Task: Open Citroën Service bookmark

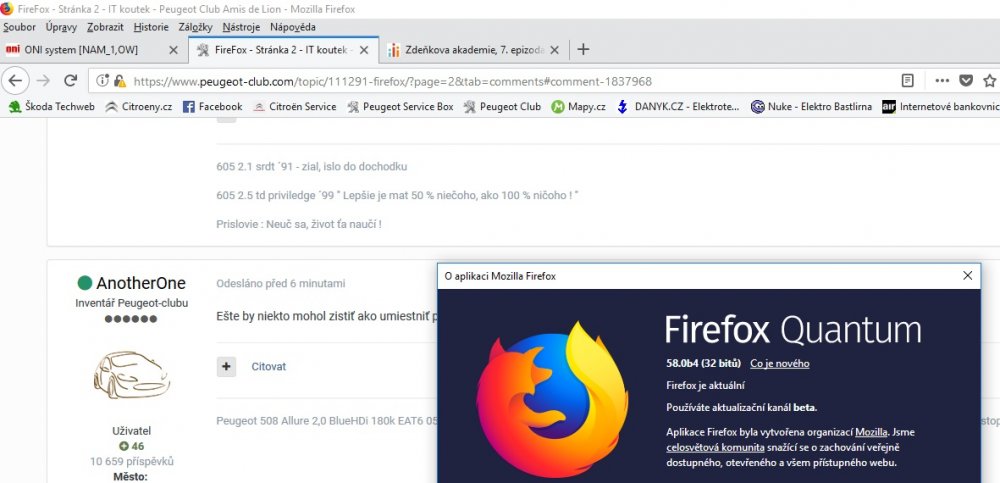Action: point(294,107)
